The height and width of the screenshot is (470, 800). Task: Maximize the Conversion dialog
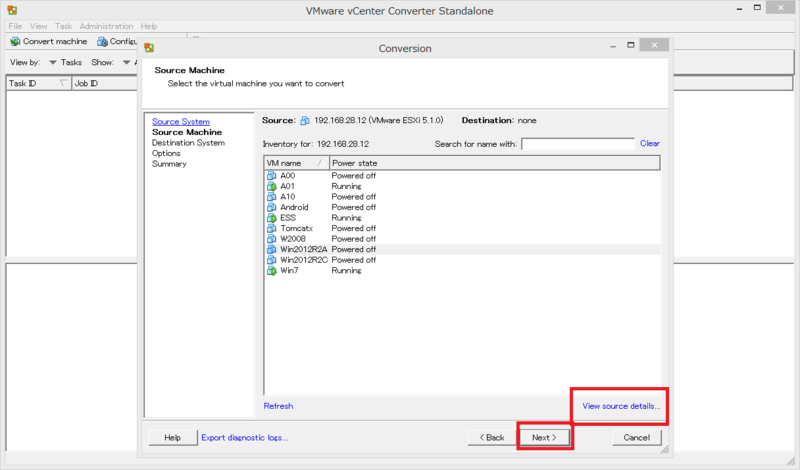click(631, 45)
